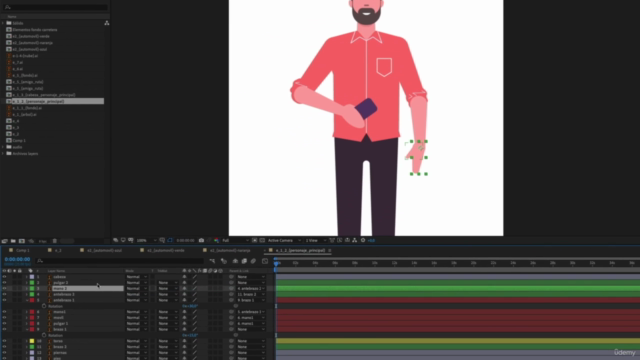This screenshot has height=360, width=640.
Task: Toggle the region of interest icon
Action: pyautogui.click(x=254, y=240)
